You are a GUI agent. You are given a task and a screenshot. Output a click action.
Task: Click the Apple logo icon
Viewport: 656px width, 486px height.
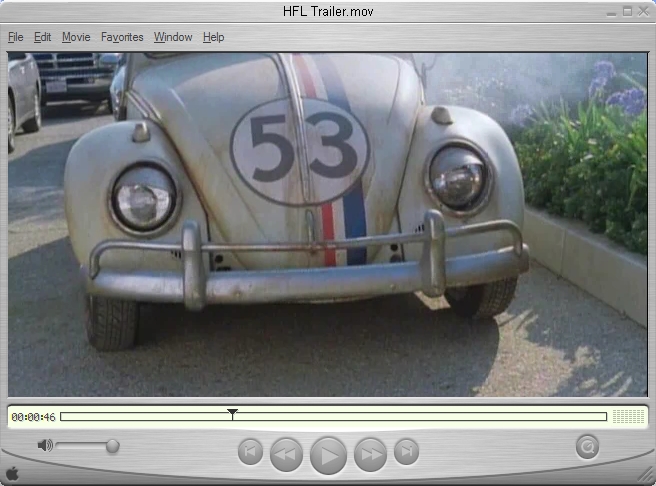(12, 473)
